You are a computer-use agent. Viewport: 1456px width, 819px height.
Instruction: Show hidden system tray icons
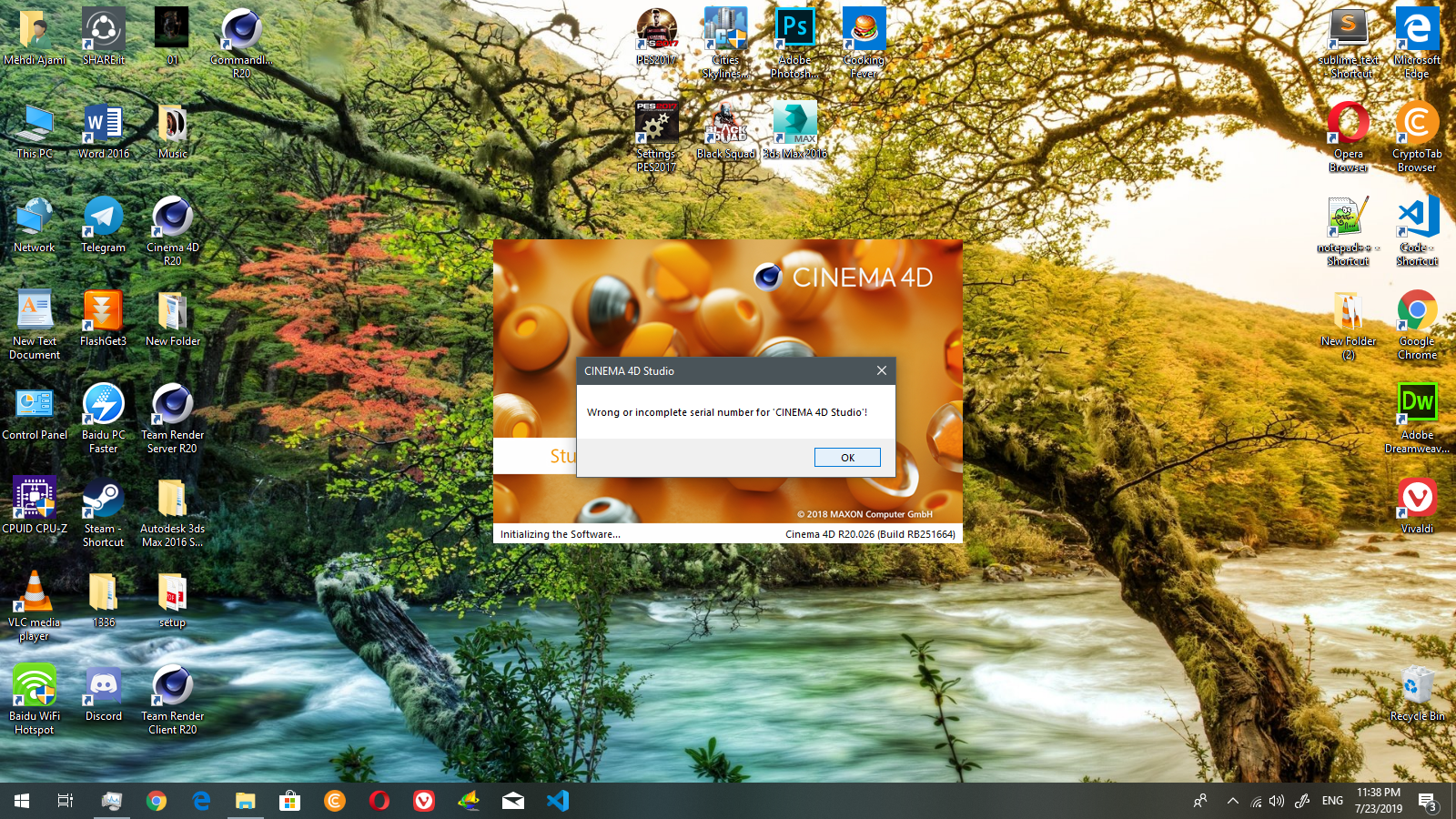[1232, 801]
